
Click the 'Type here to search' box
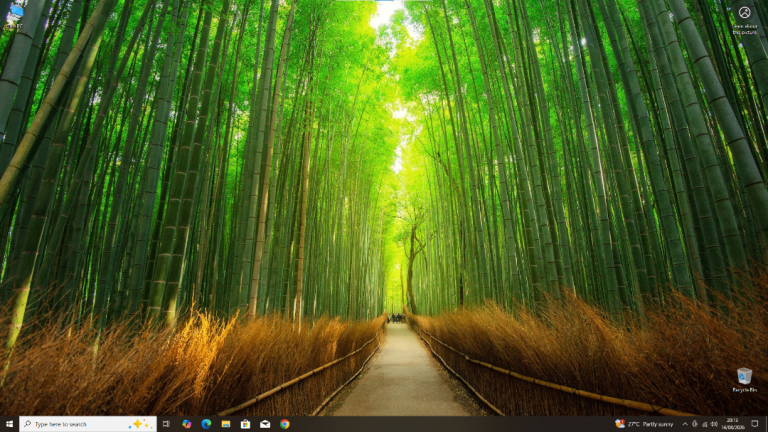tap(88, 424)
